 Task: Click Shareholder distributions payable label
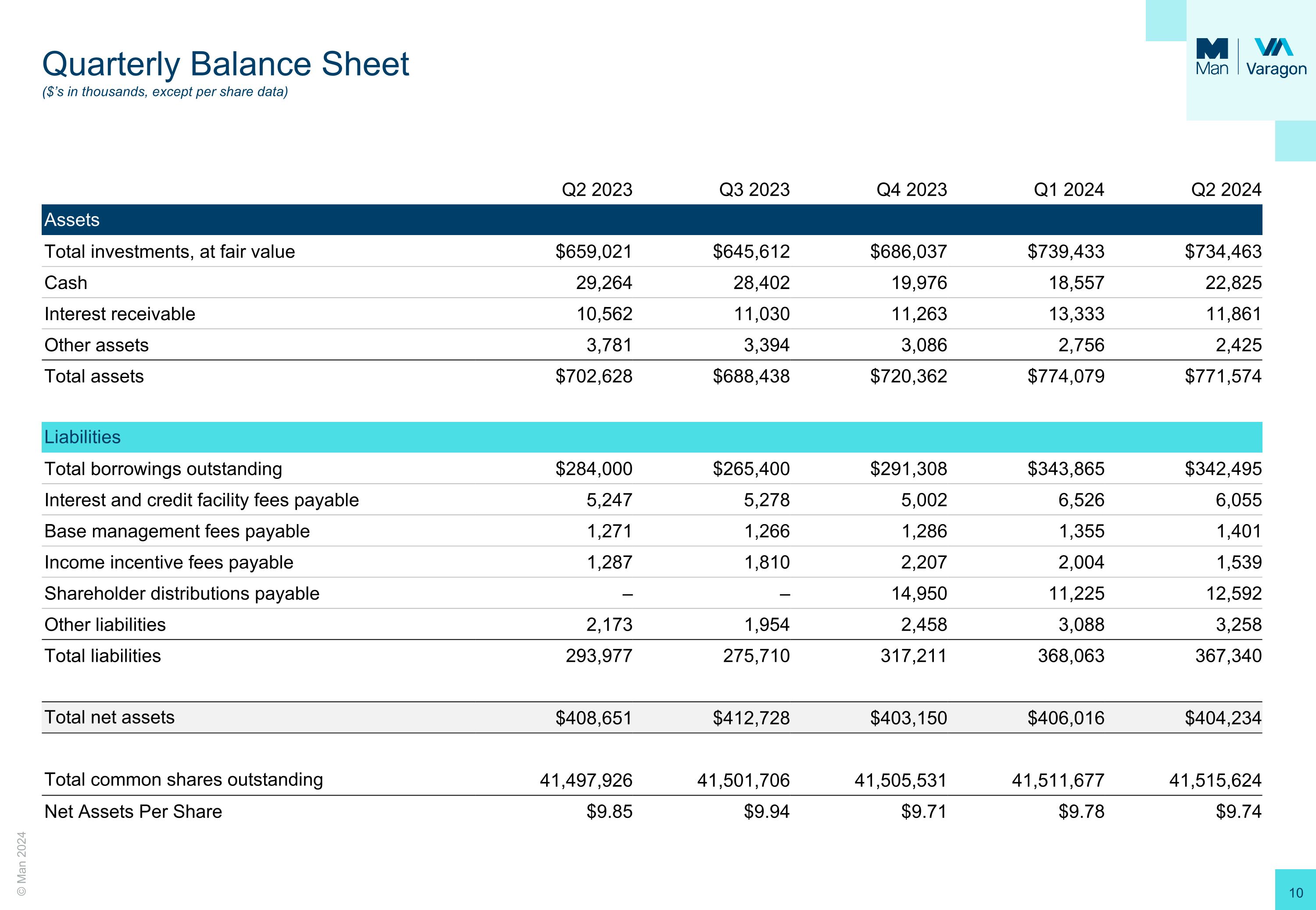[182, 593]
